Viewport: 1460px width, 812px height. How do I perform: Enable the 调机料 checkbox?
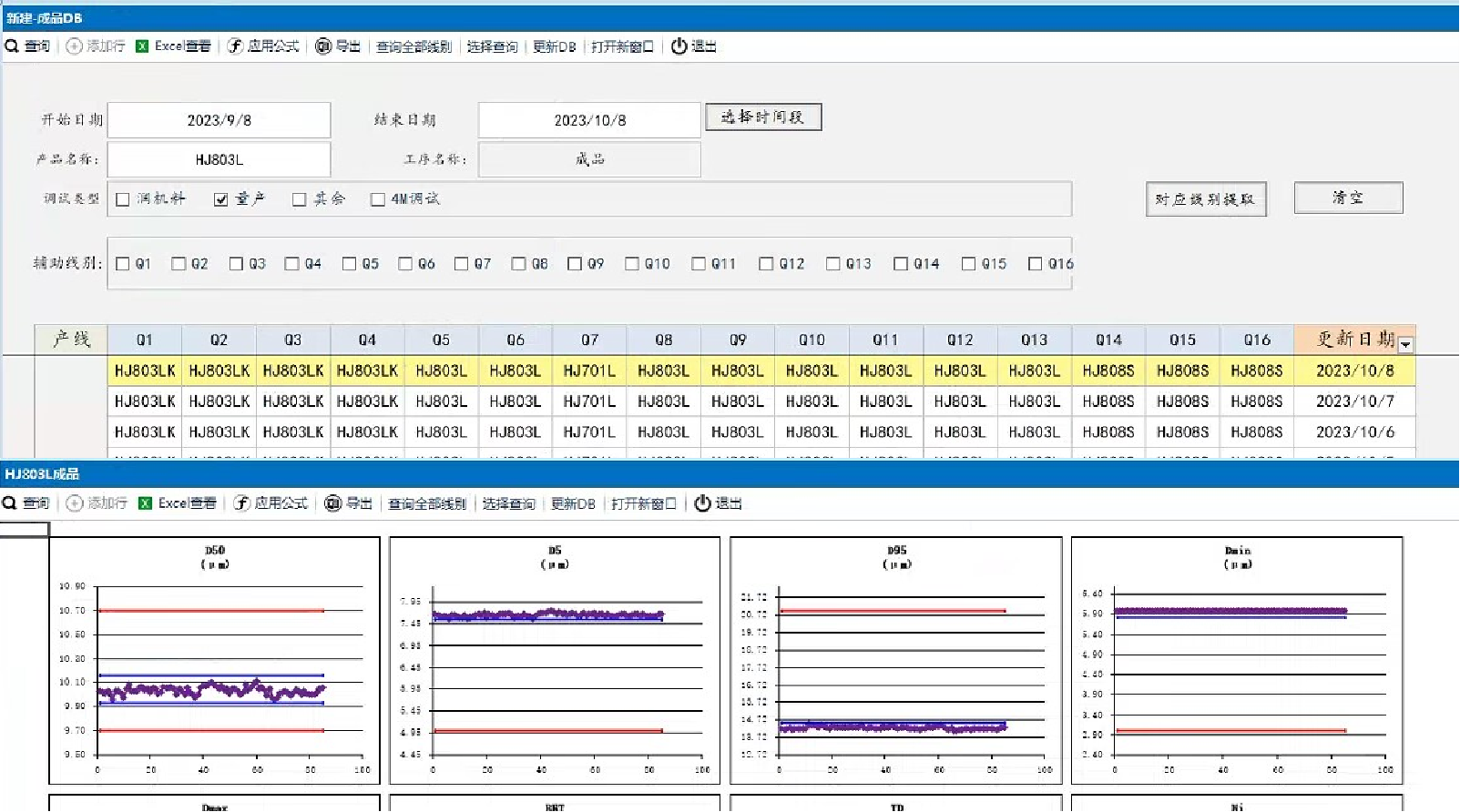coord(123,199)
